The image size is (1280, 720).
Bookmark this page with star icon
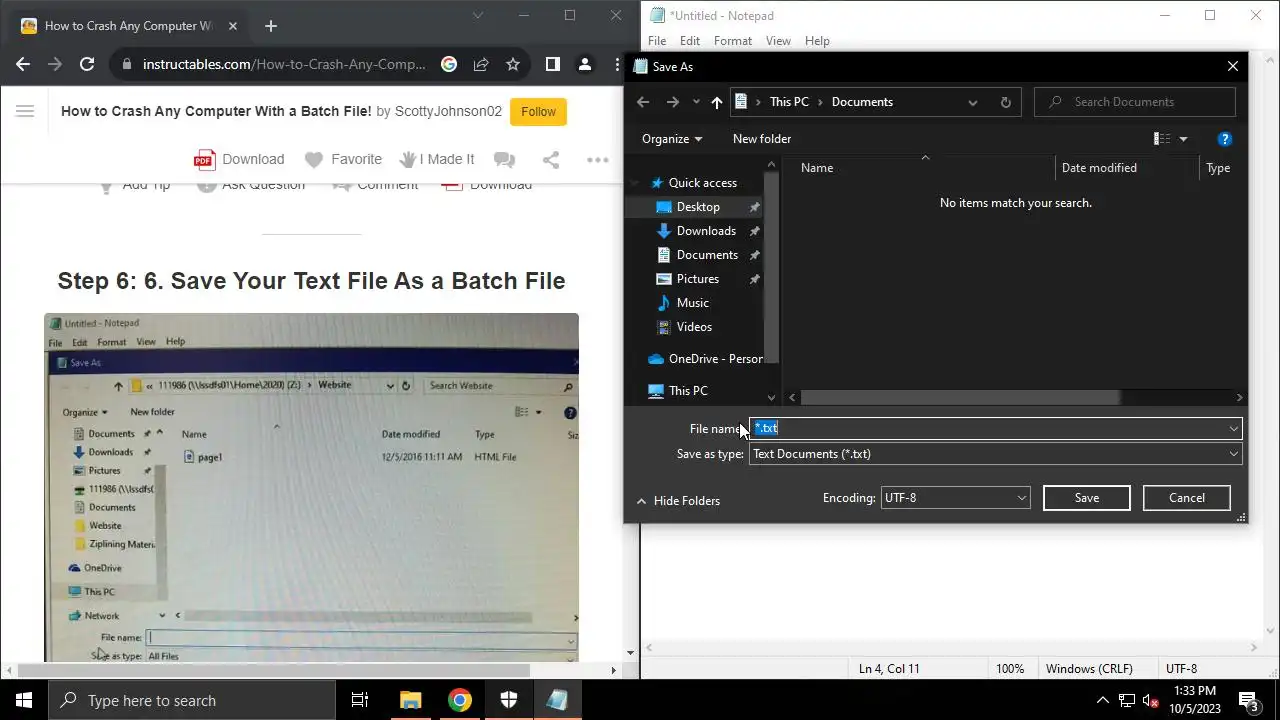[x=513, y=64]
